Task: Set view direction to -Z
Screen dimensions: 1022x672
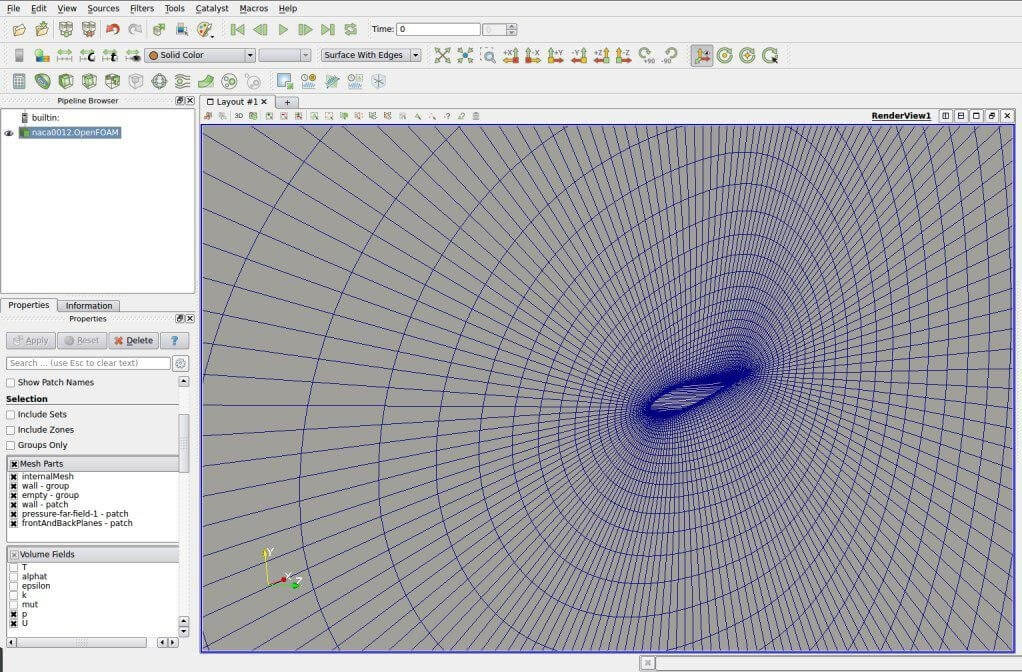Action: 623,55
